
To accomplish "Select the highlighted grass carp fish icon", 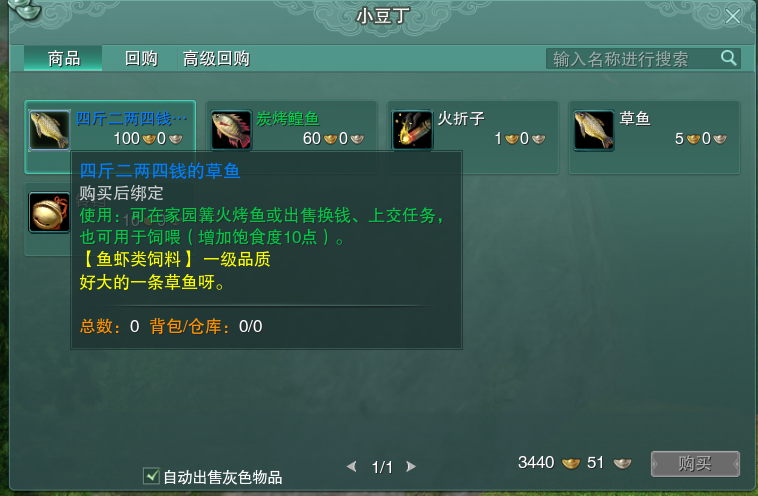I will click(x=49, y=130).
